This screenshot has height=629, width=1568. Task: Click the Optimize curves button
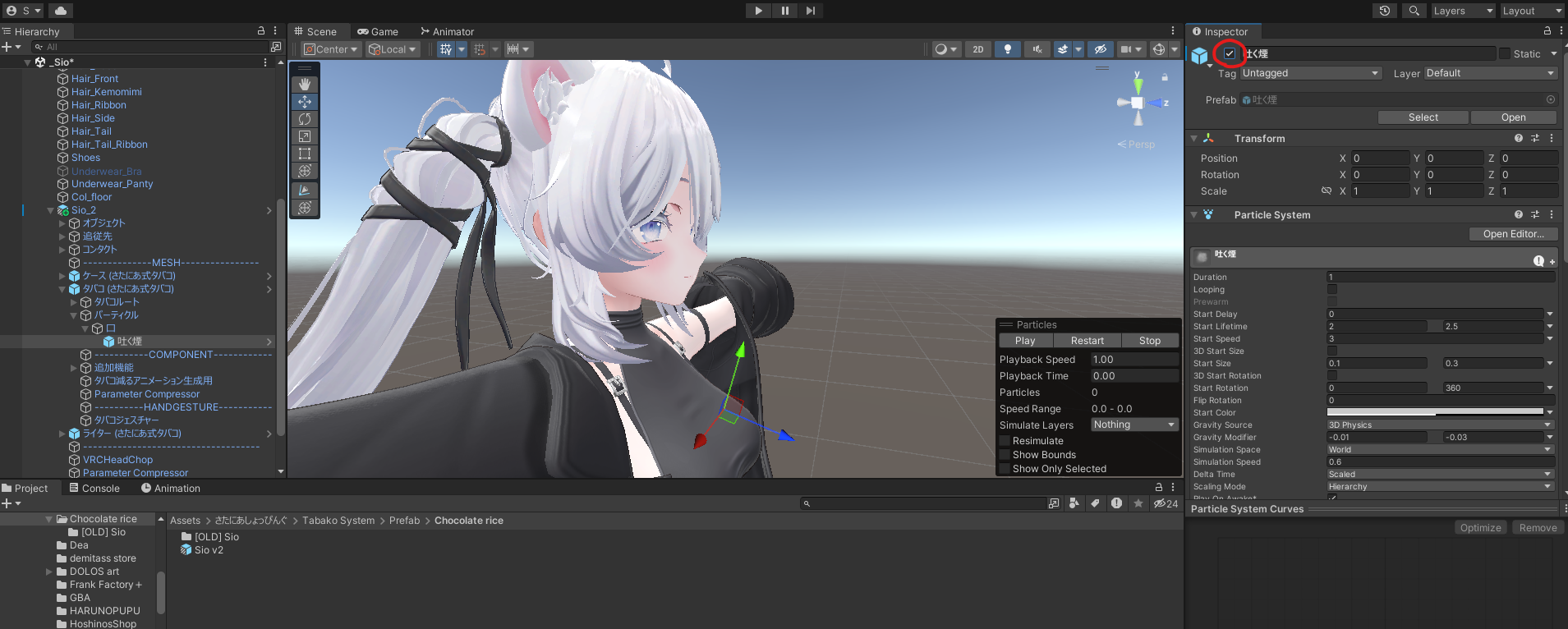[1480, 528]
